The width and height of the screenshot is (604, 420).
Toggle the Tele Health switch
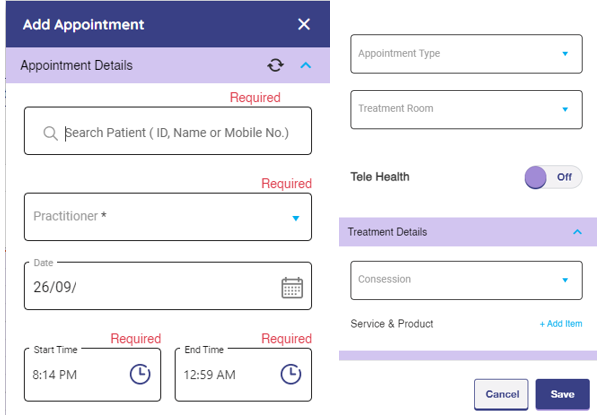(553, 177)
